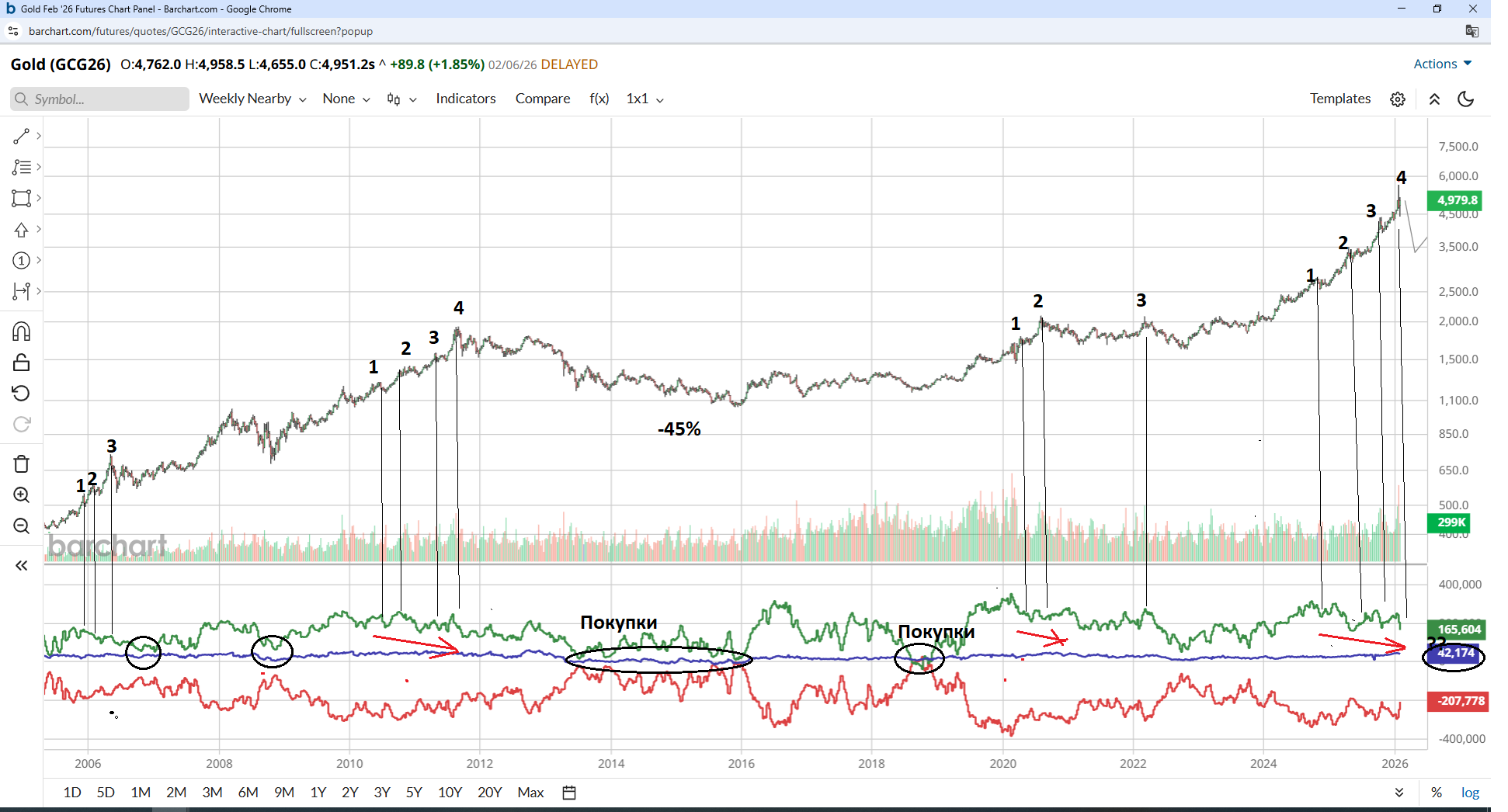Select the trend line drawing tool

point(21,137)
